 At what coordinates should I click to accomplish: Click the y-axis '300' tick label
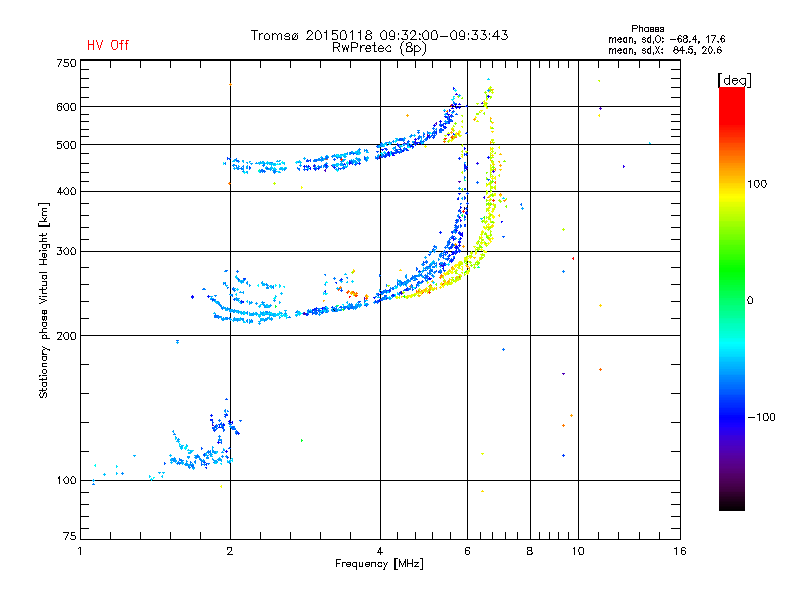(66, 251)
